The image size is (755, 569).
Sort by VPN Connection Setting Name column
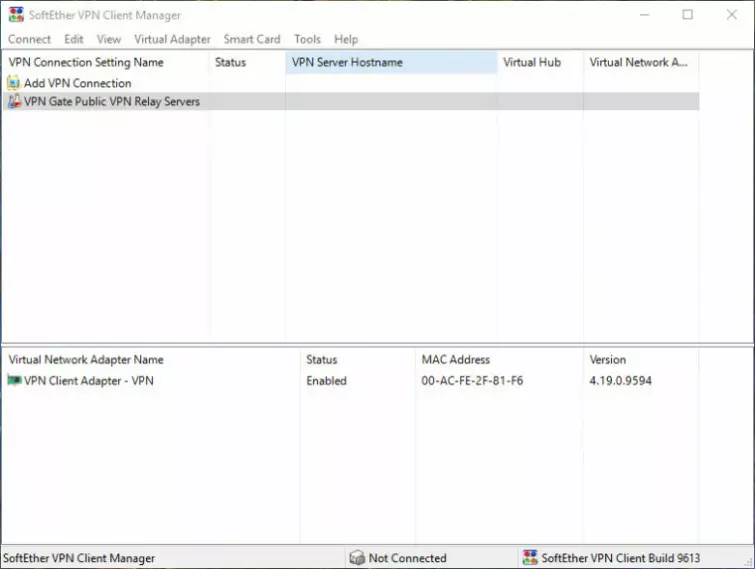click(x=86, y=62)
